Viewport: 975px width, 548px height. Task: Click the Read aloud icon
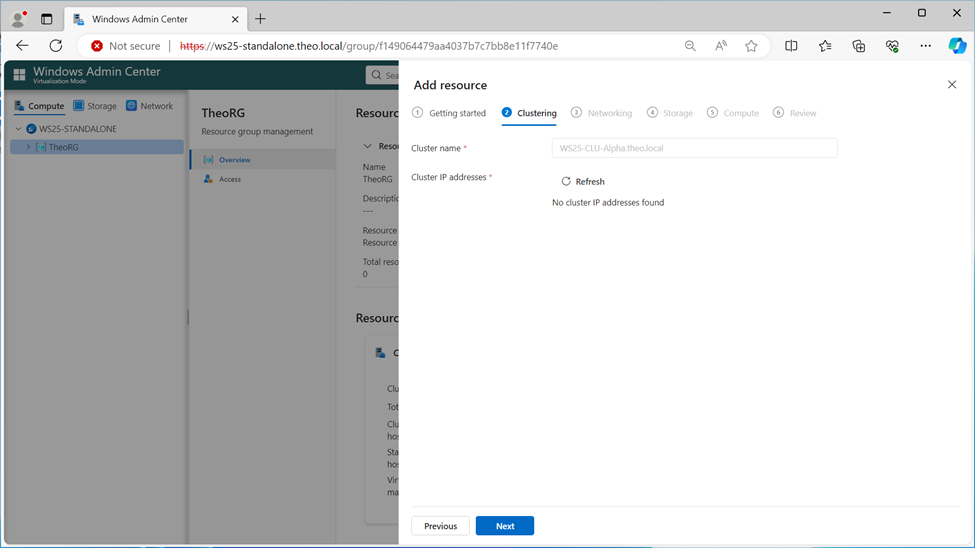pos(721,45)
